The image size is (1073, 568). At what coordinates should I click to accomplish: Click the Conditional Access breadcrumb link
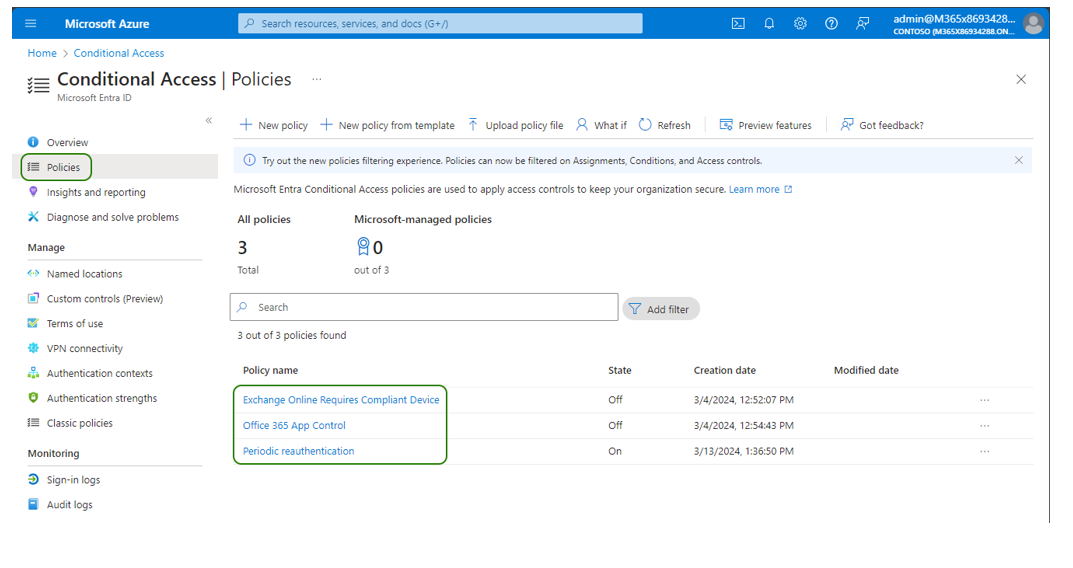pos(119,53)
